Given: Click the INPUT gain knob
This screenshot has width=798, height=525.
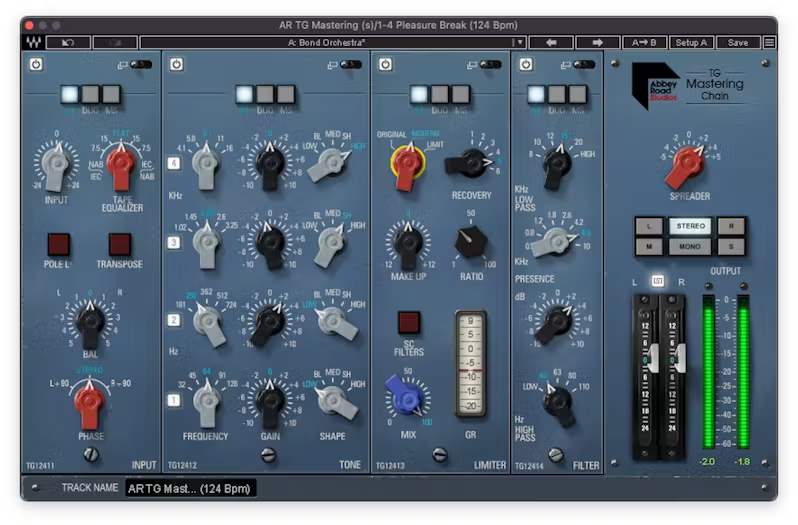Looking at the screenshot, I should 56,165.
